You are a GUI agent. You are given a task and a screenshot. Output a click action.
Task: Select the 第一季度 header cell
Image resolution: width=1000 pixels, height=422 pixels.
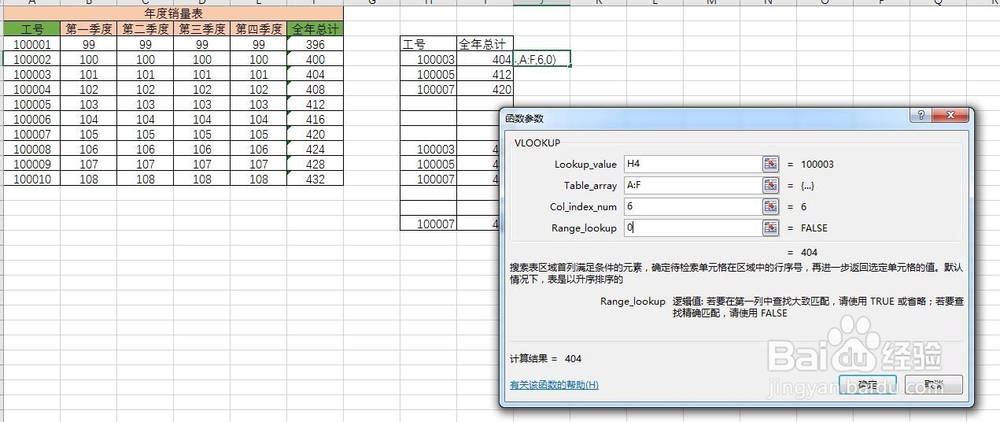pos(89,29)
